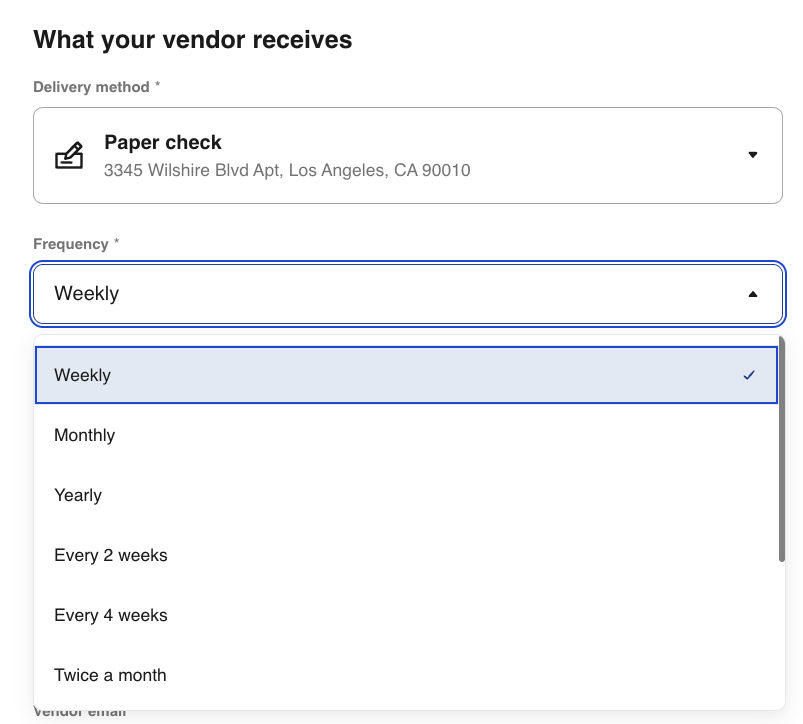Select Twice a month option
The image size is (803, 724).
coord(110,675)
